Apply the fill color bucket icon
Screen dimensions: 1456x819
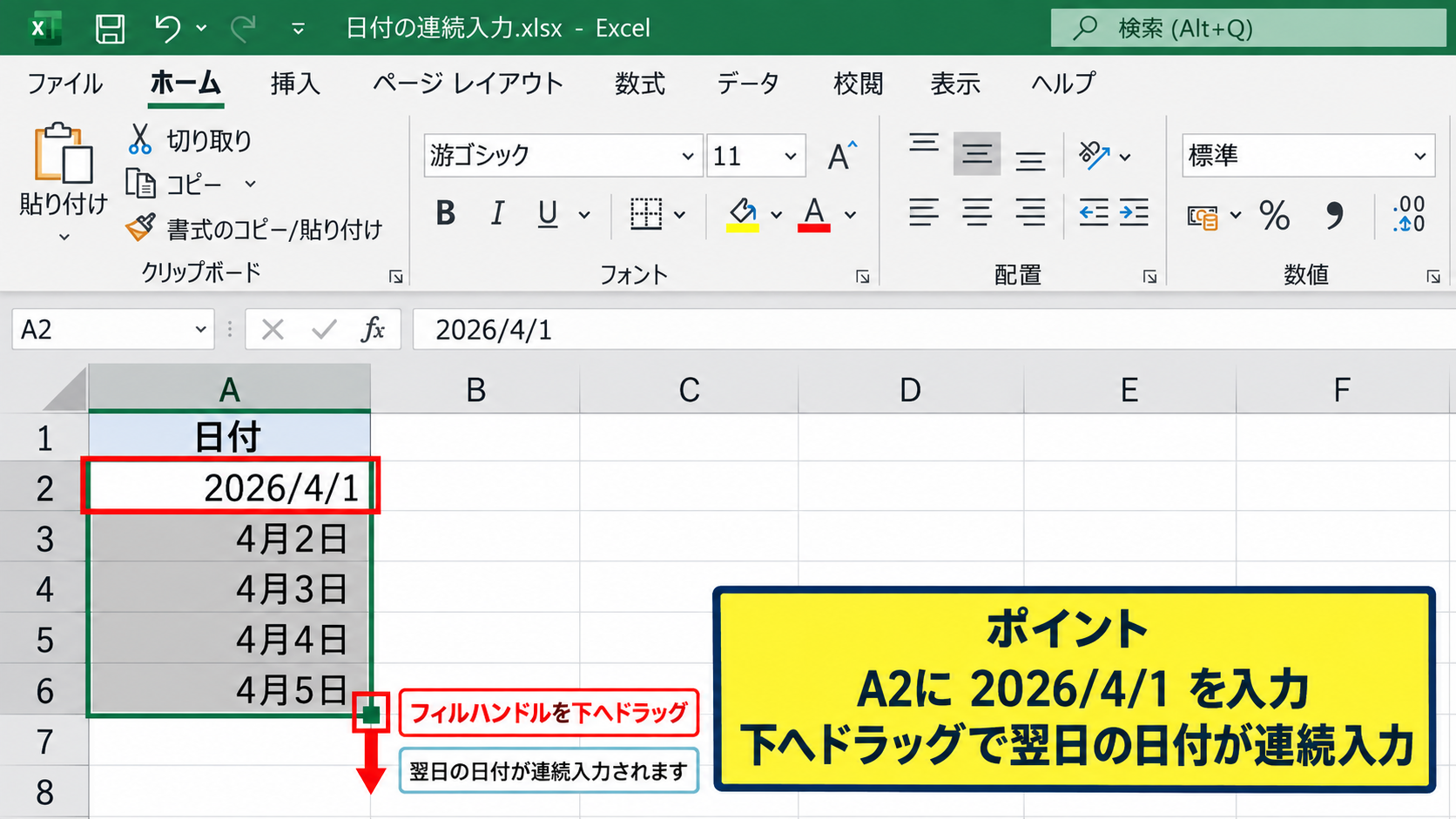tap(743, 214)
